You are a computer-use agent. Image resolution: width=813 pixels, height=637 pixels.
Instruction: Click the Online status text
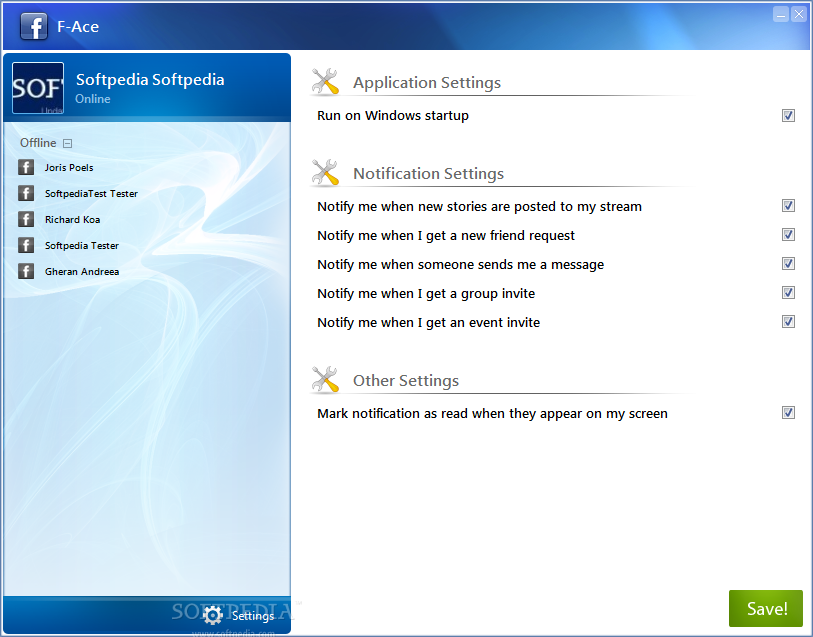click(93, 98)
